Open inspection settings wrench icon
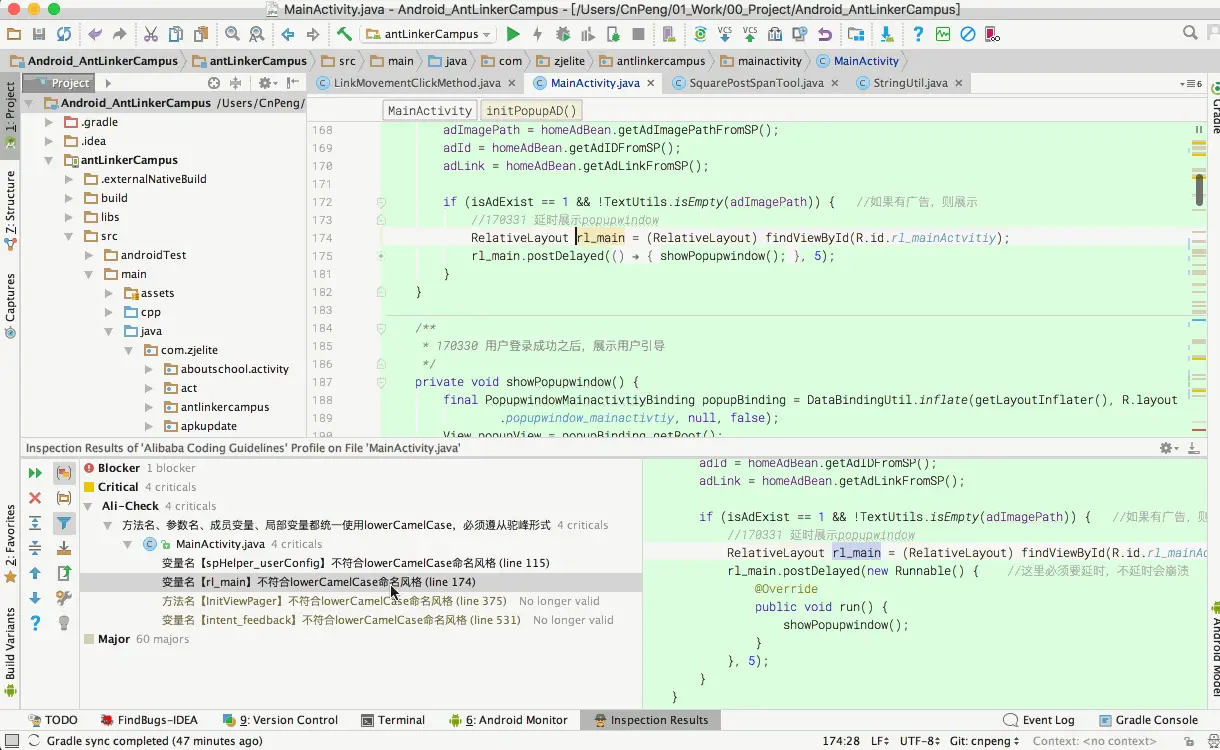The height and width of the screenshot is (750, 1220). [64, 598]
